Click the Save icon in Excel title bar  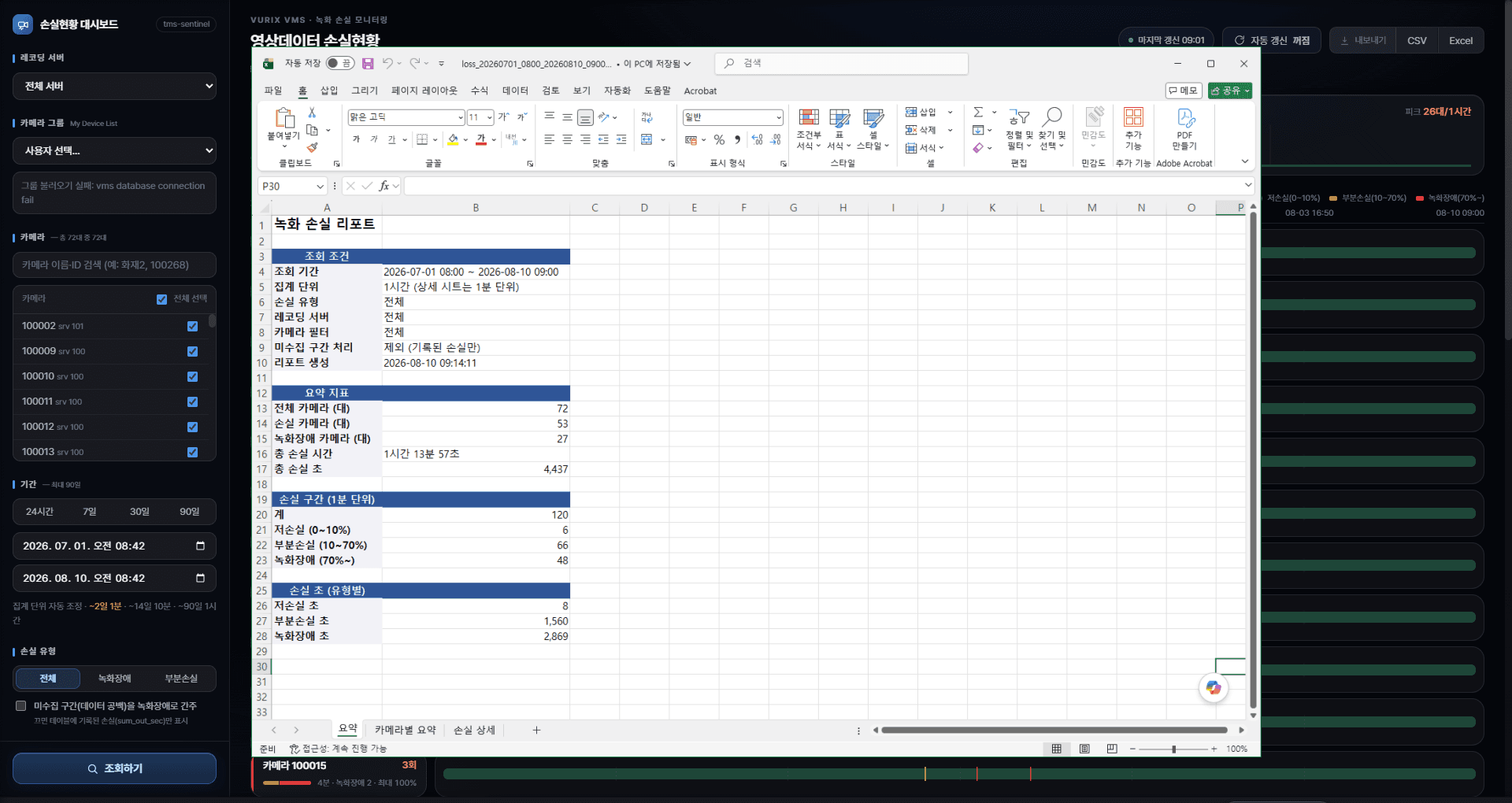point(368,64)
